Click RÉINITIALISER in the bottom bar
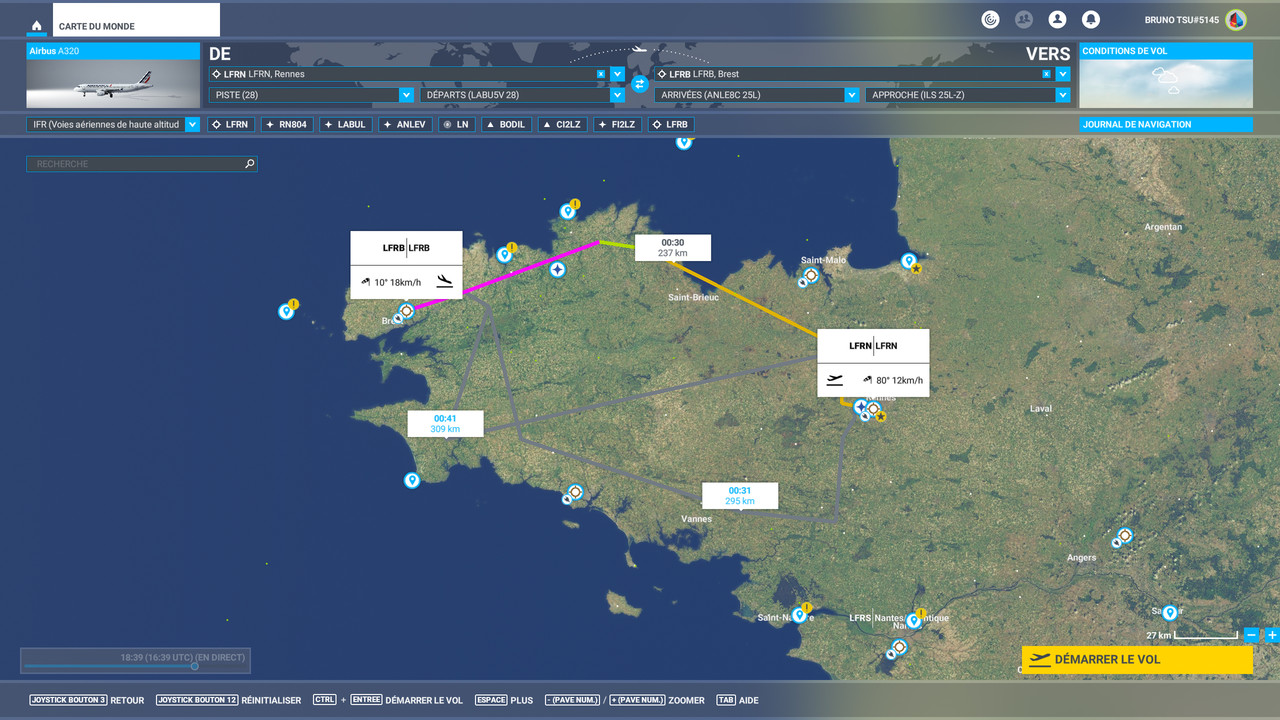The width and height of the screenshot is (1280, 720). (x=271, y=700)
